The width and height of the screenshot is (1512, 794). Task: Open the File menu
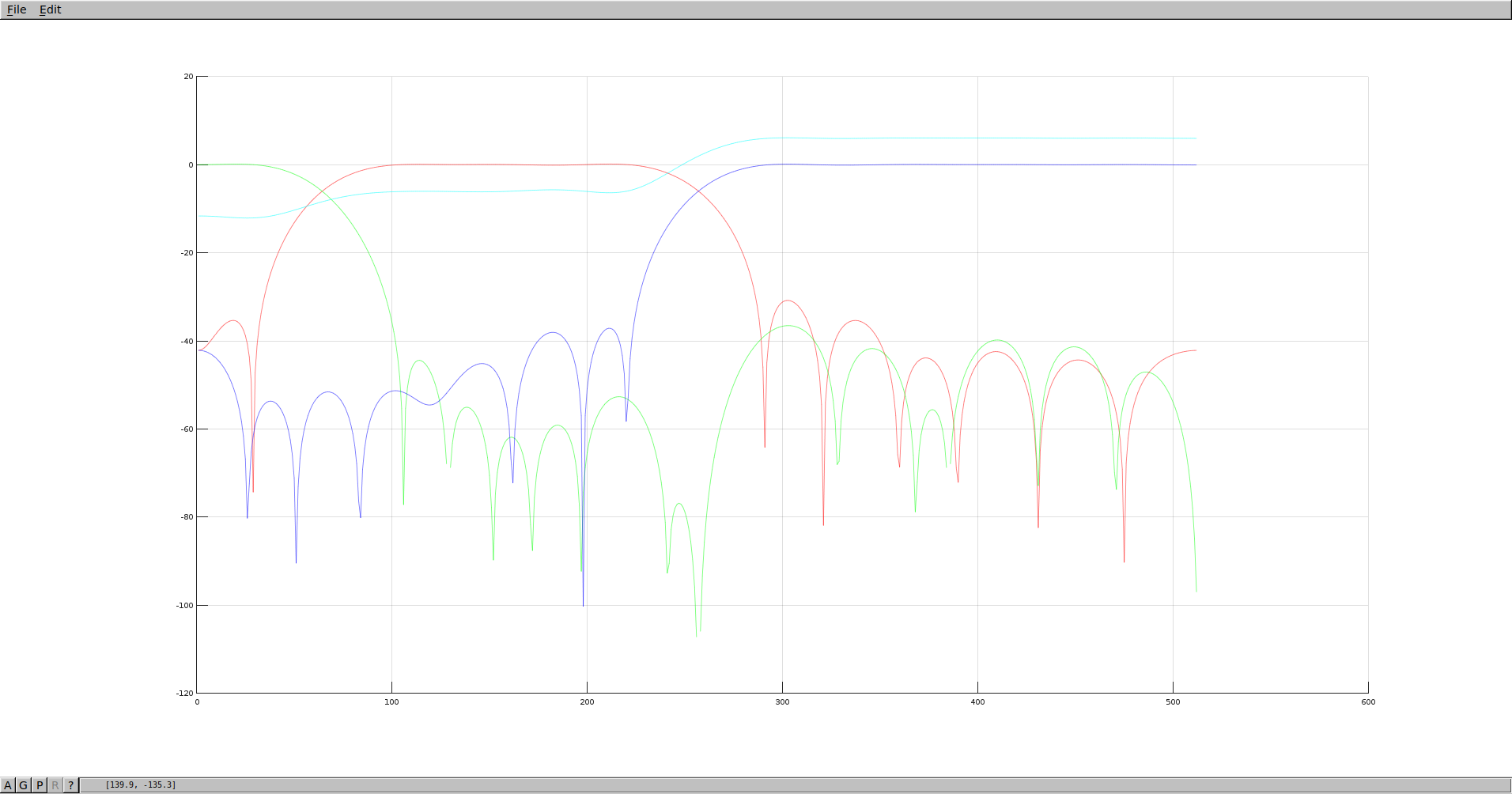pyautogui.click(x=17, y=9)
